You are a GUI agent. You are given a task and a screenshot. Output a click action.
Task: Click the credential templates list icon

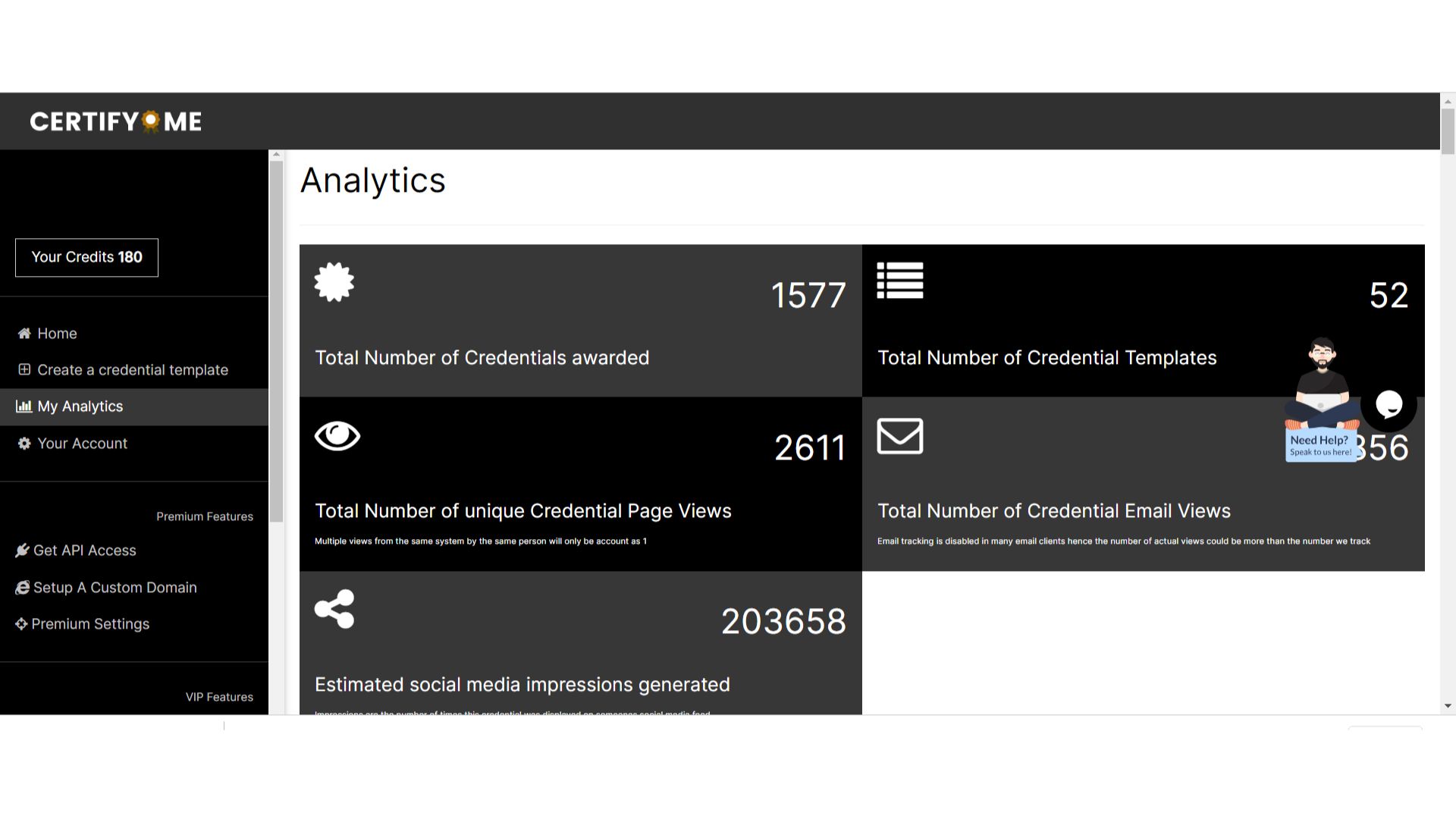(900, 281)
